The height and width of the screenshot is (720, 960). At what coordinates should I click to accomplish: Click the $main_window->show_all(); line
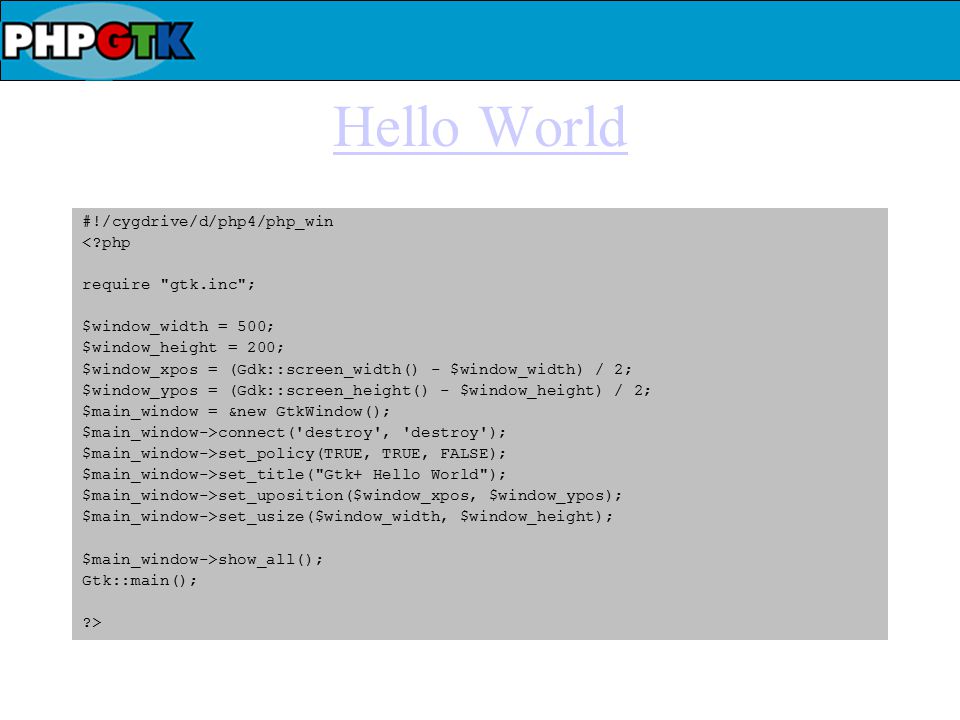coord(202,560)
